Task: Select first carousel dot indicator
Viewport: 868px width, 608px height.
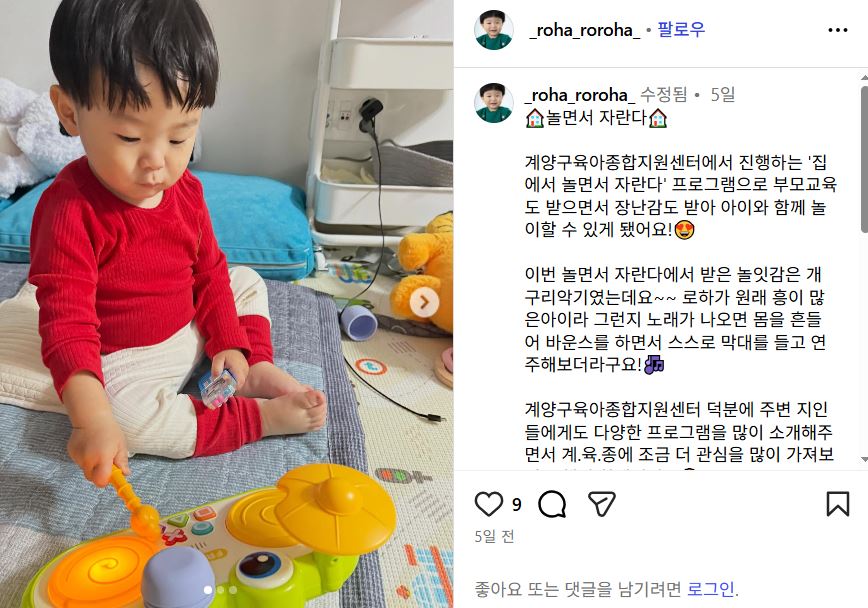Action: click(208, 590)
